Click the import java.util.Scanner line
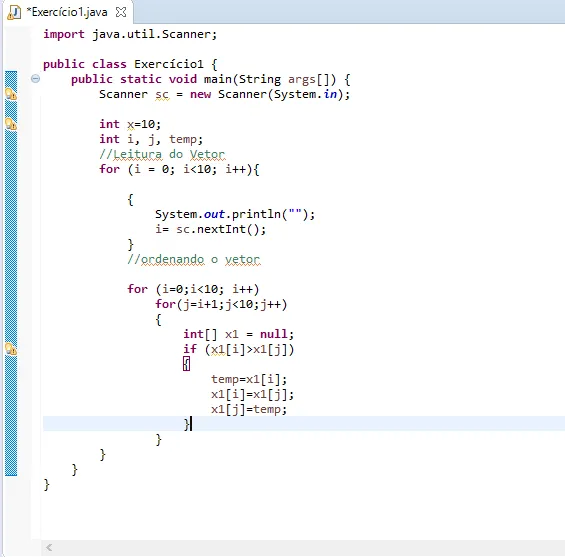The height and width of the screenshot is (557, 565). point(130,34)
